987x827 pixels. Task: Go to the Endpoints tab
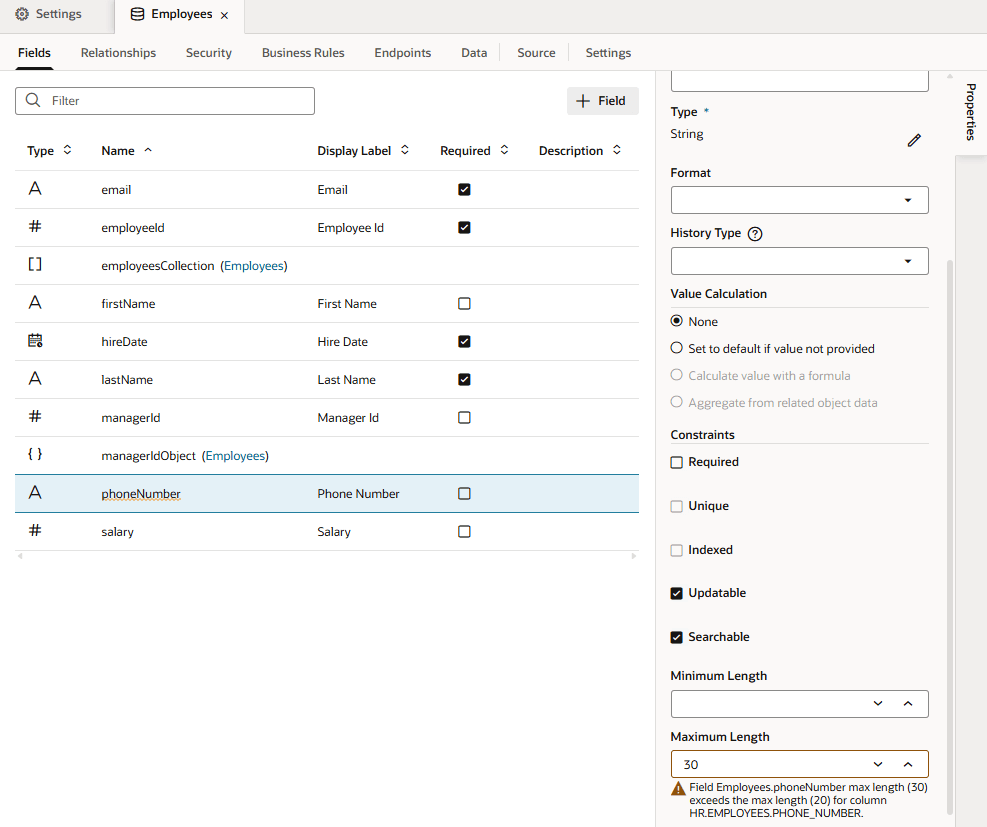click(x=402, y=53)
